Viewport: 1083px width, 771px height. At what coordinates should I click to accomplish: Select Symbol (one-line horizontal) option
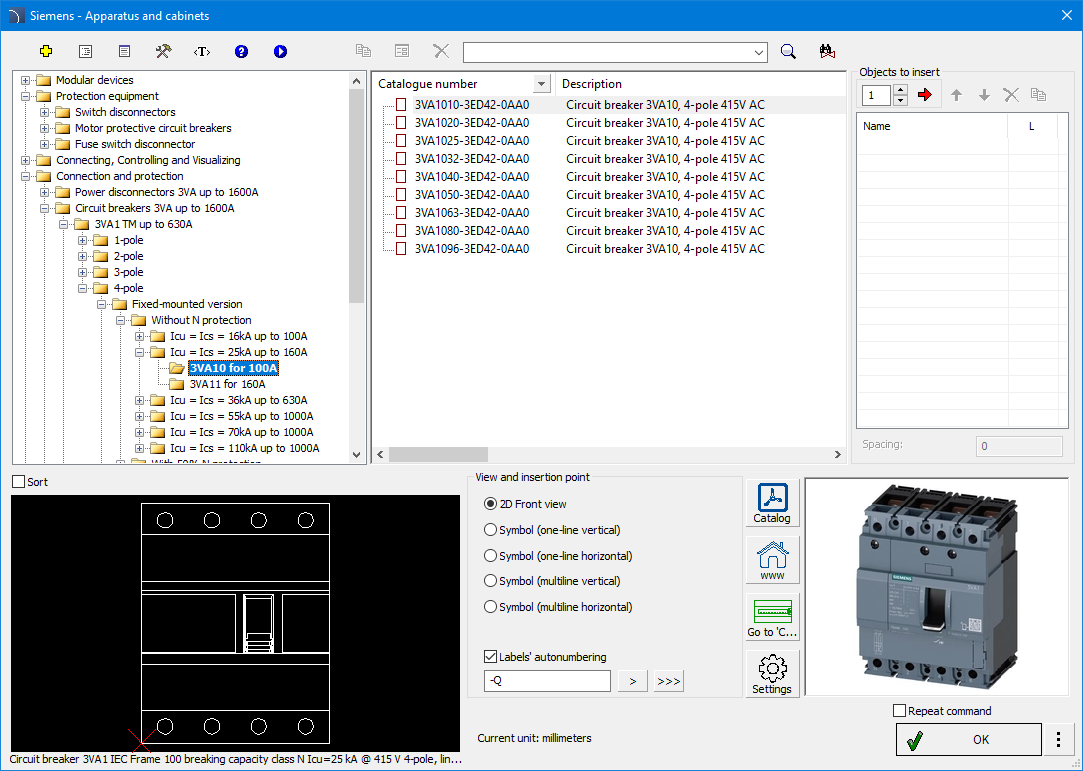tap(490, 555)
